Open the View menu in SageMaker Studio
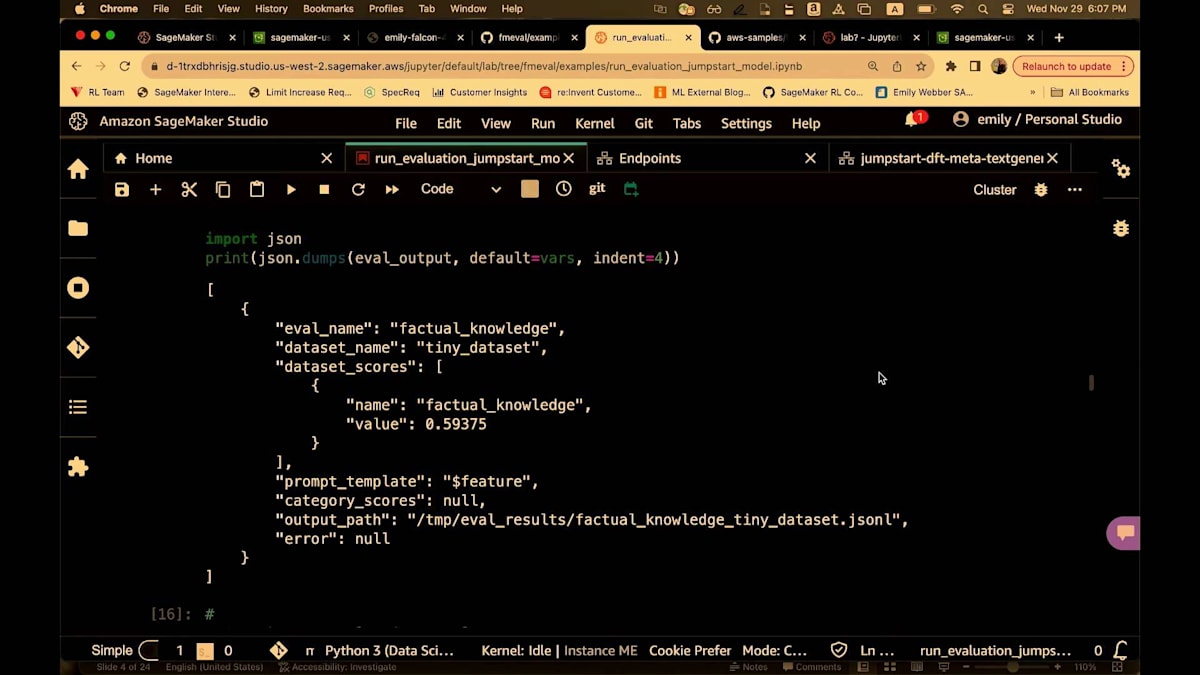This screenshot has width=1200, height=675. point(496,123)
